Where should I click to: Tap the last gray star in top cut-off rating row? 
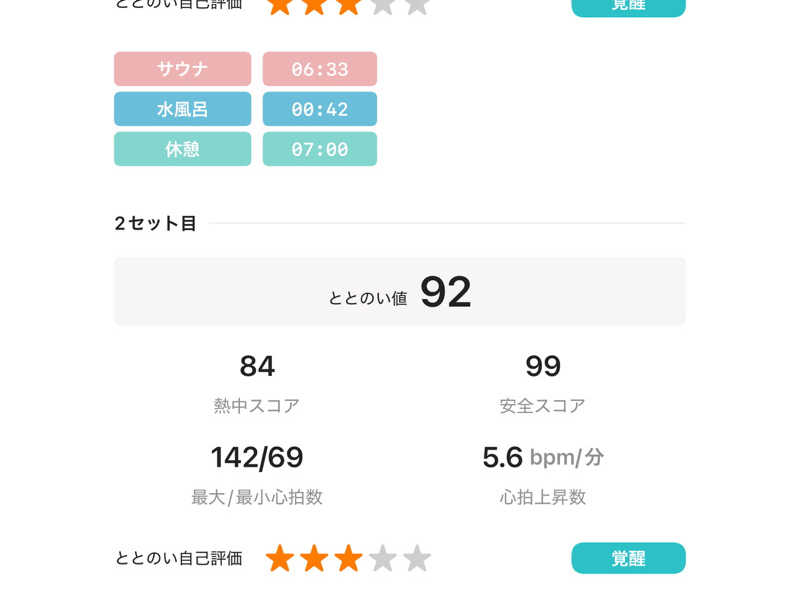pyautogui.click(x=417, y=6)
